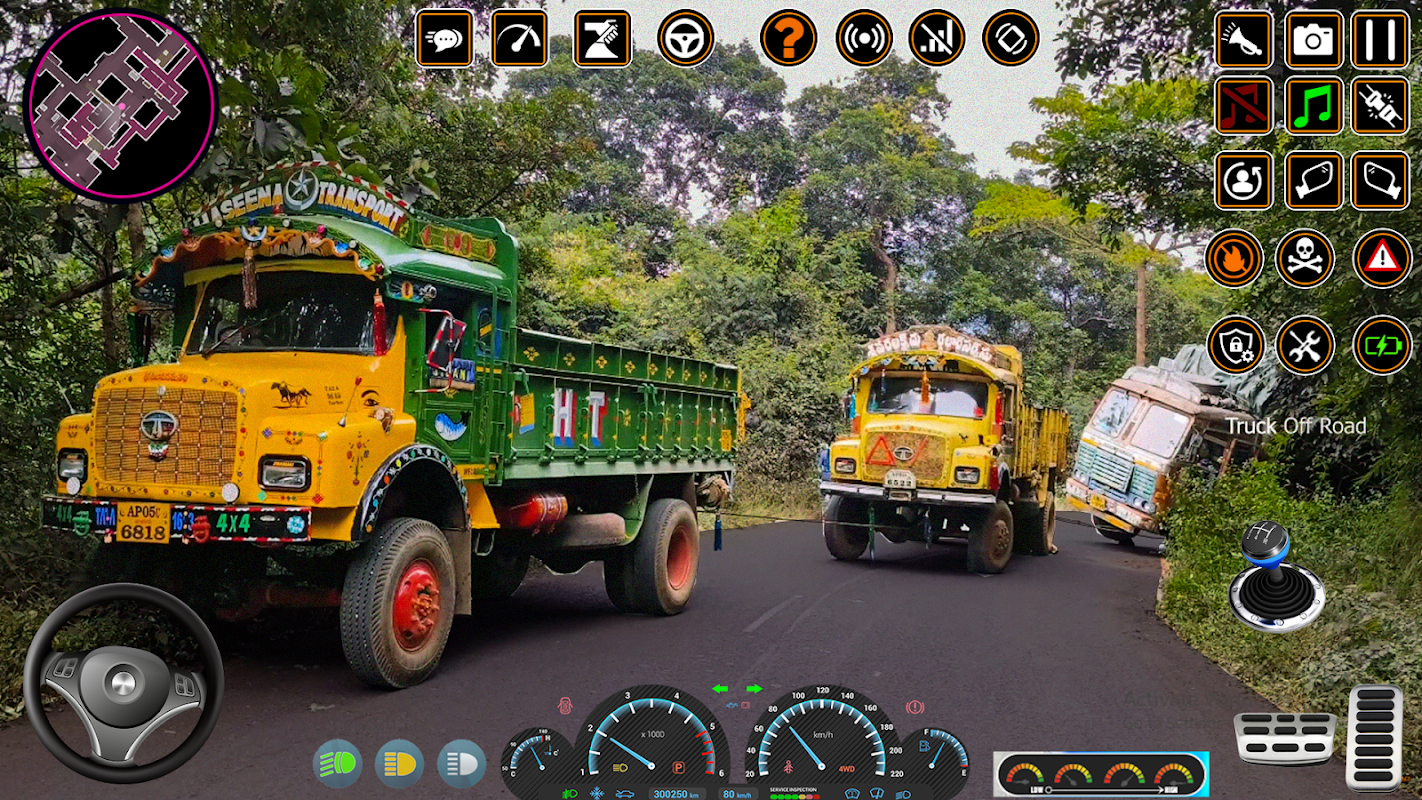Toggle the green music note
Screen dimensions: 1422x800
point(1313,106)
